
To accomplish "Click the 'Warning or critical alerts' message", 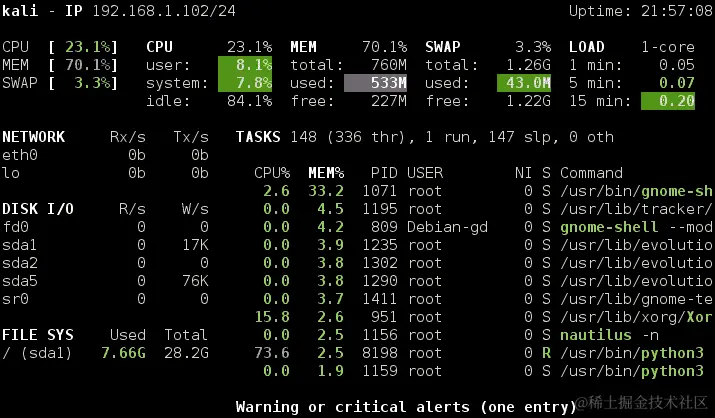I will [x=406, y=407].
